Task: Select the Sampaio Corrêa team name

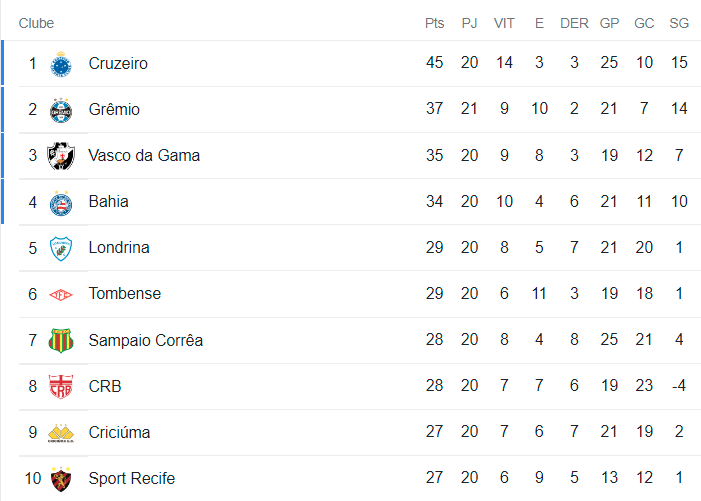Action: [145, 340]
